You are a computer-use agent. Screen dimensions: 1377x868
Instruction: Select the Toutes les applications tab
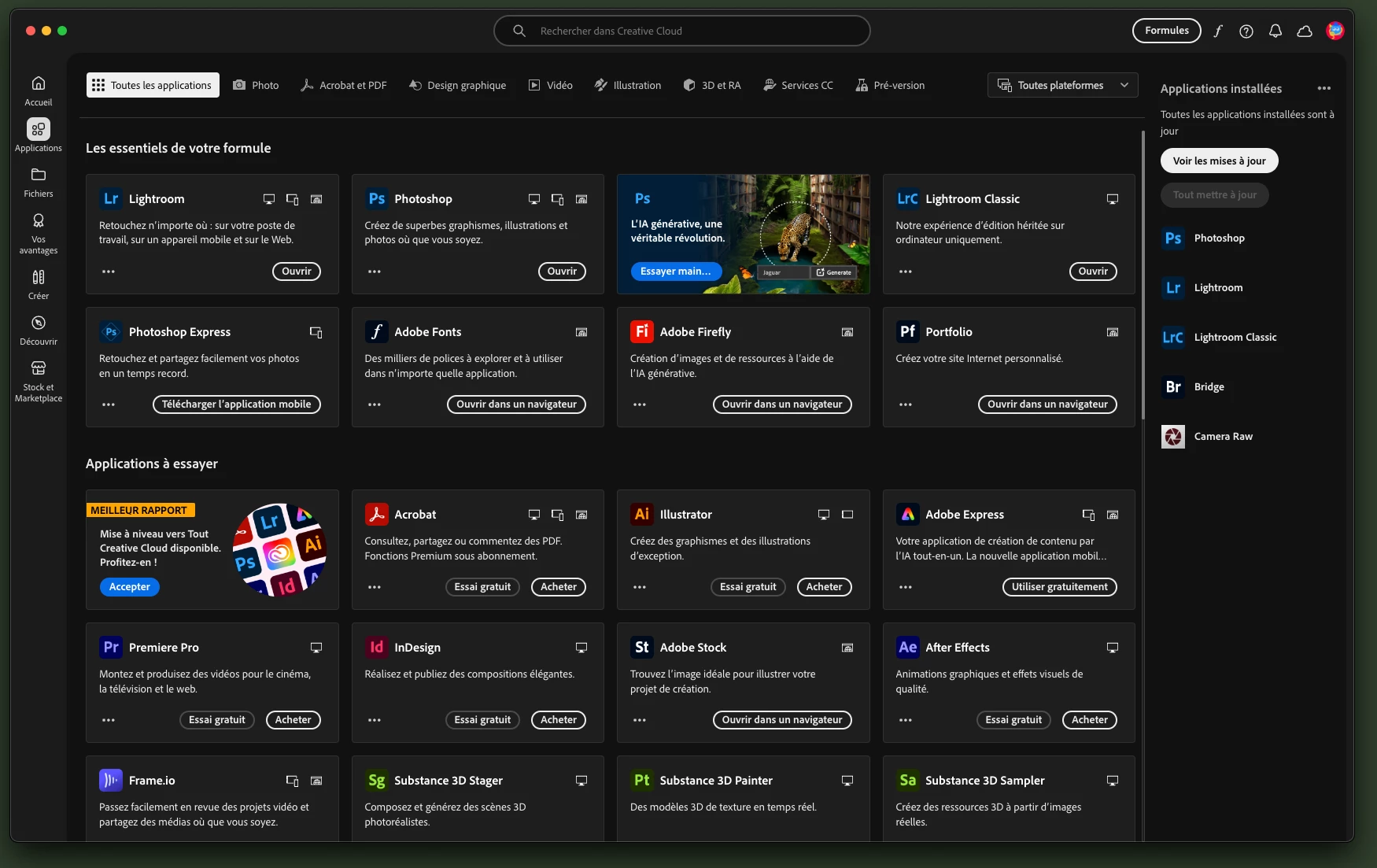point(153,85)
